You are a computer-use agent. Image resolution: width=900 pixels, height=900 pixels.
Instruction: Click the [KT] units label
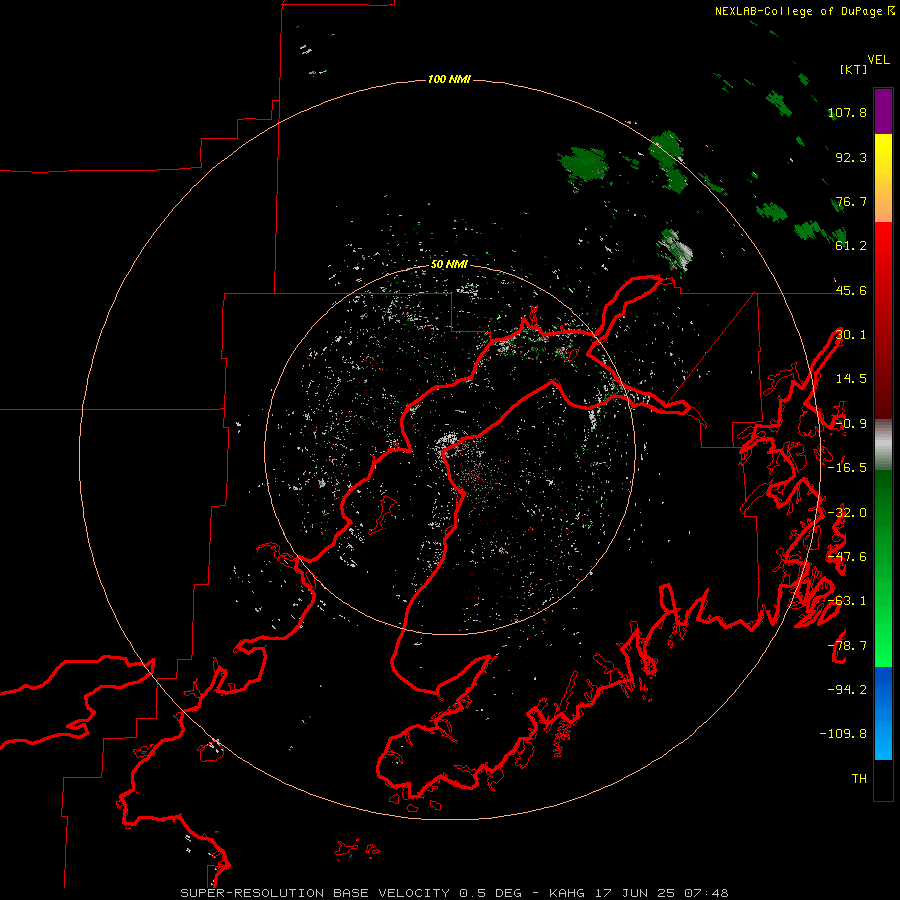pyautogui.click(x=854, y=69)
